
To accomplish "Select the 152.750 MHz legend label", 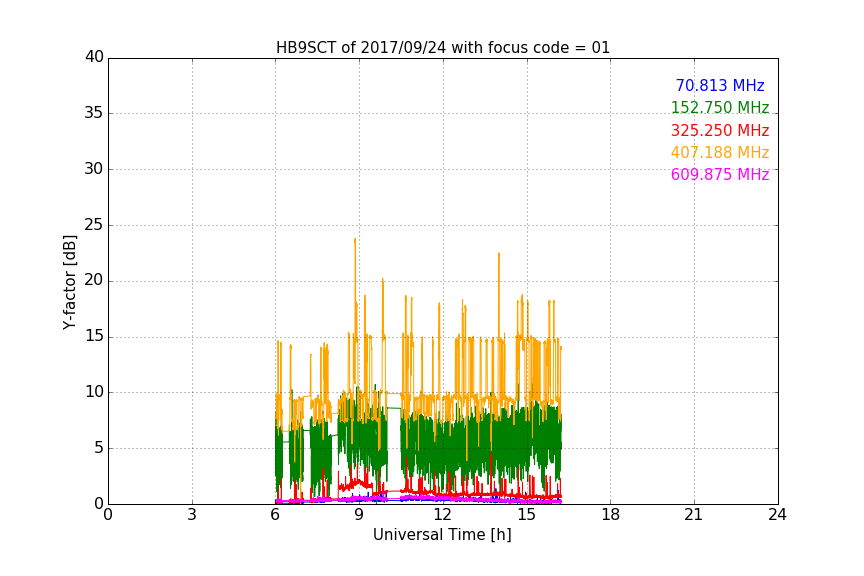I will [x=720, y=107].
